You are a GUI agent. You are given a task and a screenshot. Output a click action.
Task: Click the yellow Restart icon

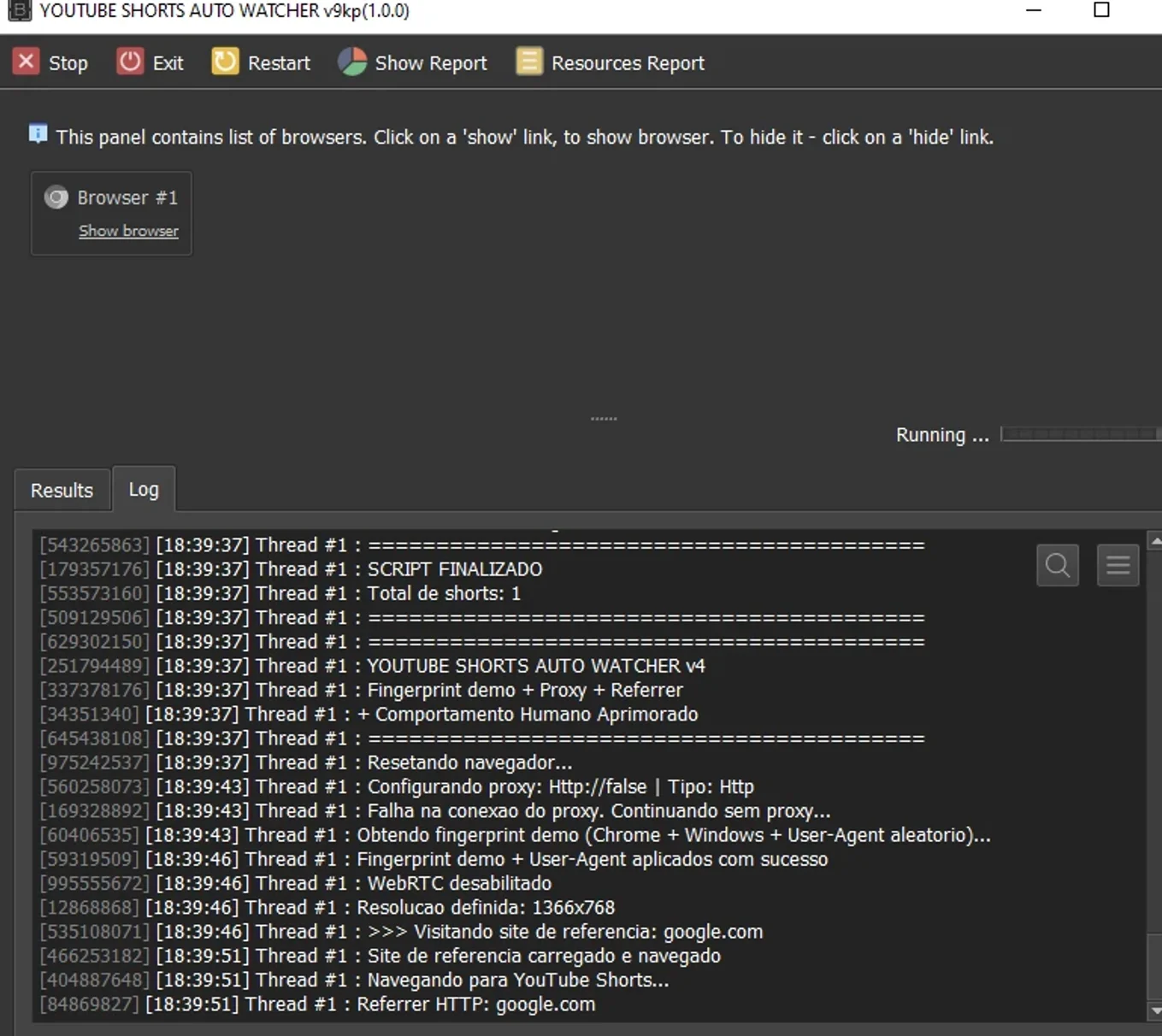click(x=225, y=62)
